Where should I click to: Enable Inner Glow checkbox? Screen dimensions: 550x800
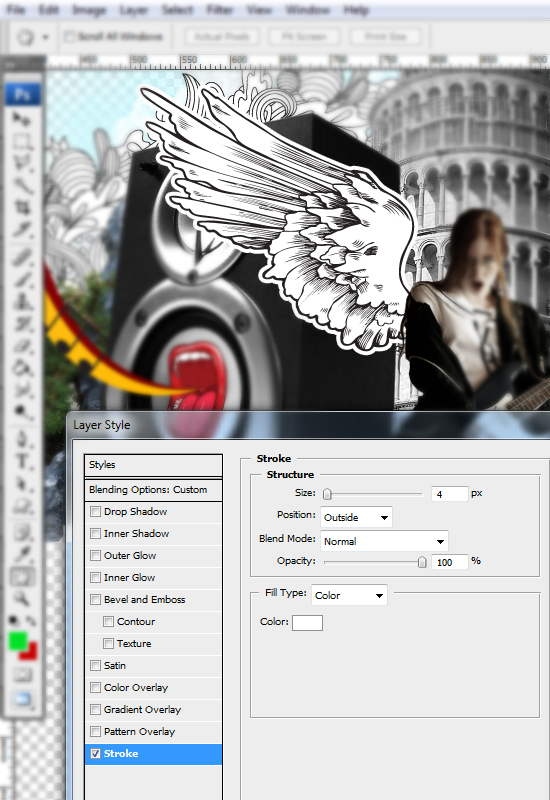95,577
